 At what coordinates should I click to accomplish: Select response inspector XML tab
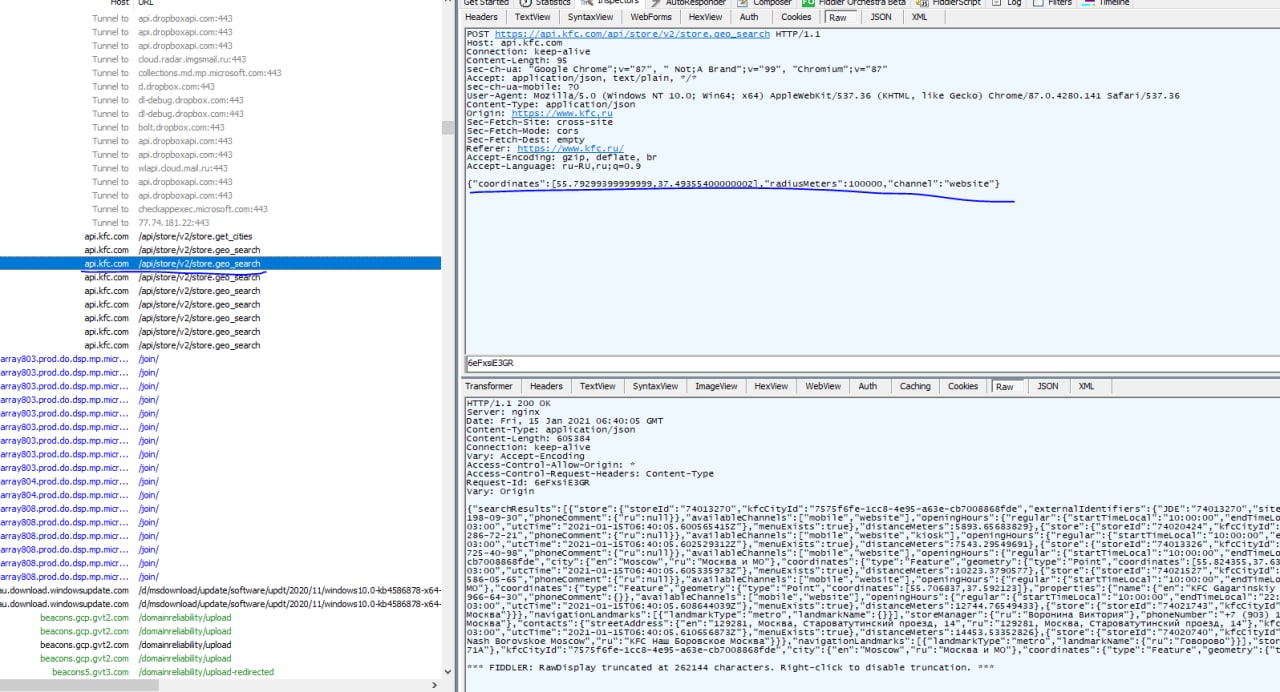pos(1086,386)
